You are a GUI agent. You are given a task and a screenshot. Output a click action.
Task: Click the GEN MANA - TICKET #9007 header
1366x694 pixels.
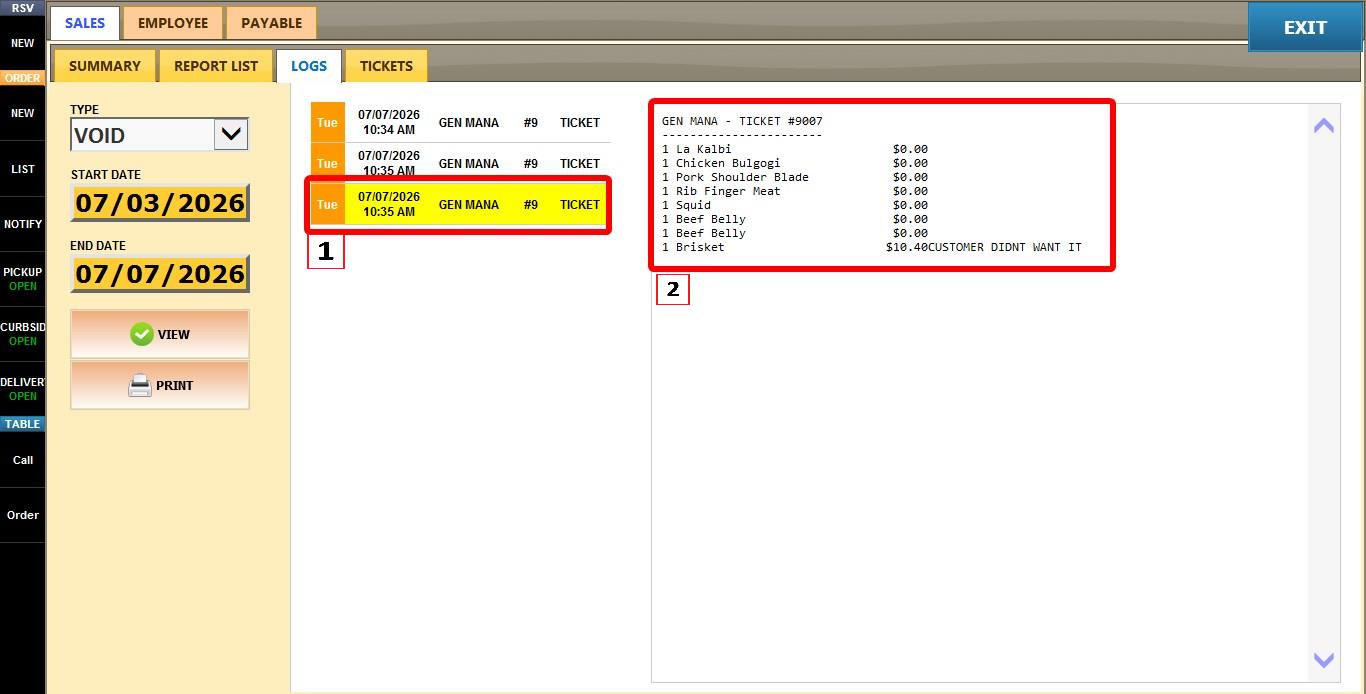tap(742, 121)
